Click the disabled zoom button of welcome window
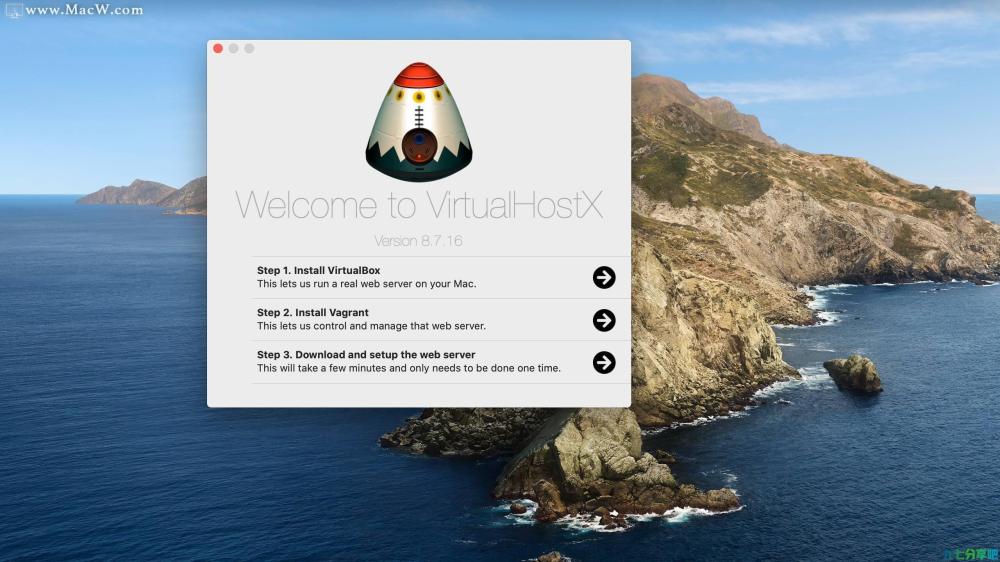Screen dimensions: 1000x562 coord(249,48)
